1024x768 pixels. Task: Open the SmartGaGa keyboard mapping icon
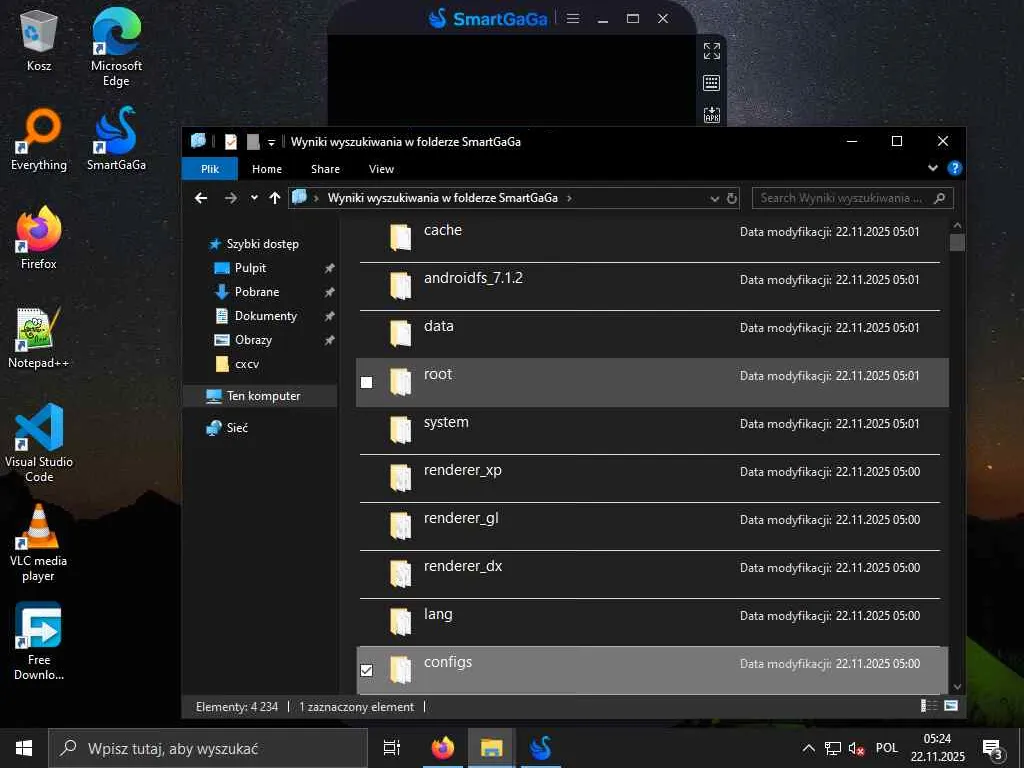[711, 83]
